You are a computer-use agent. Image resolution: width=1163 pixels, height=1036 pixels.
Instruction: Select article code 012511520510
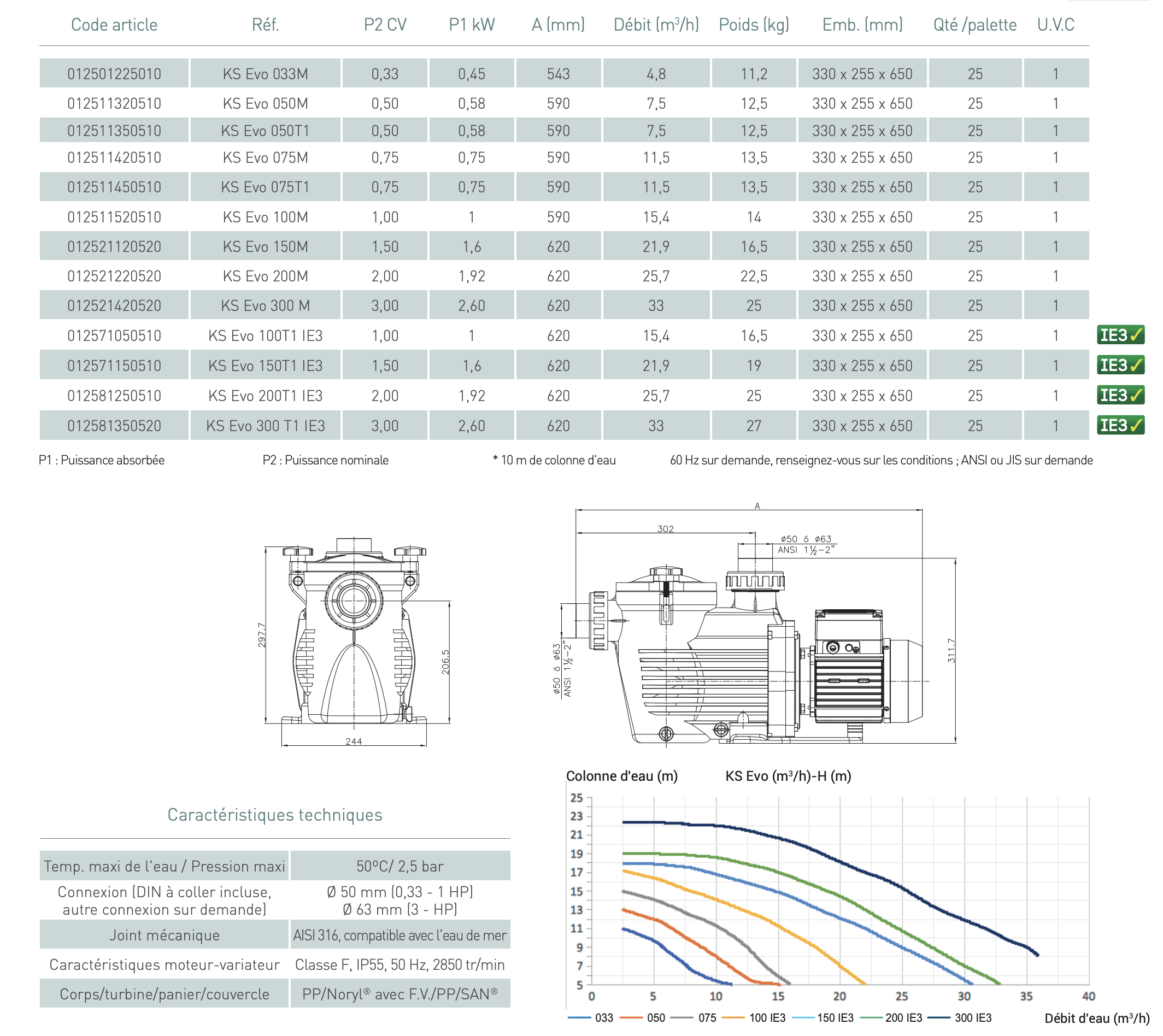114,217
